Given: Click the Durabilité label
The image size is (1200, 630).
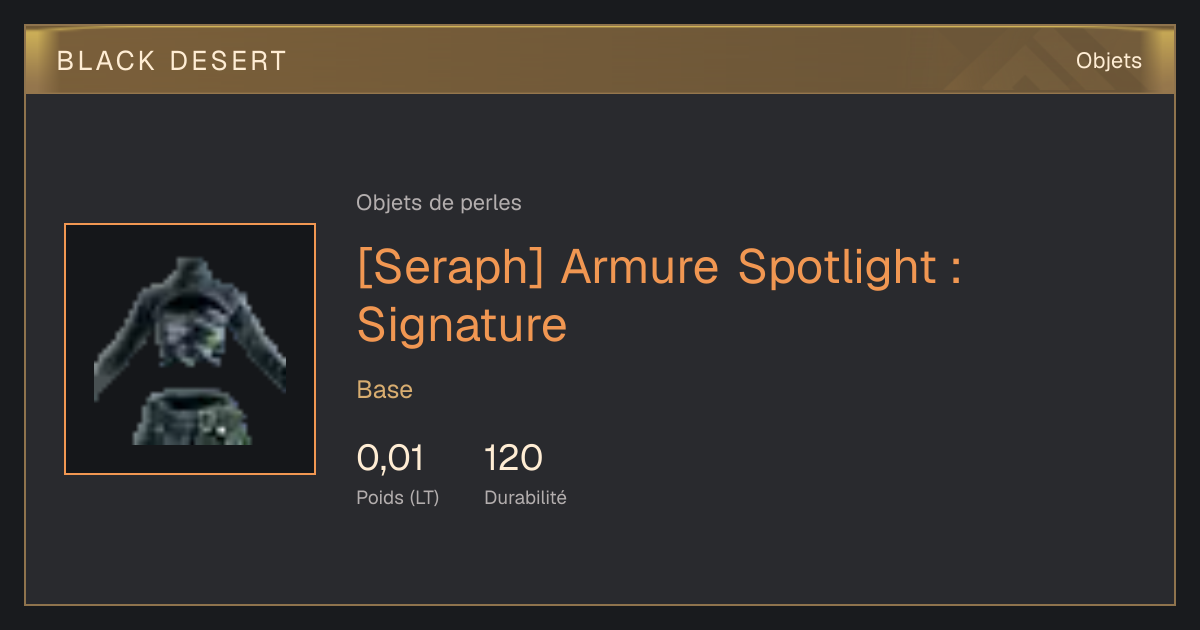Looking at the screenshot, I should tap(525, 497).
